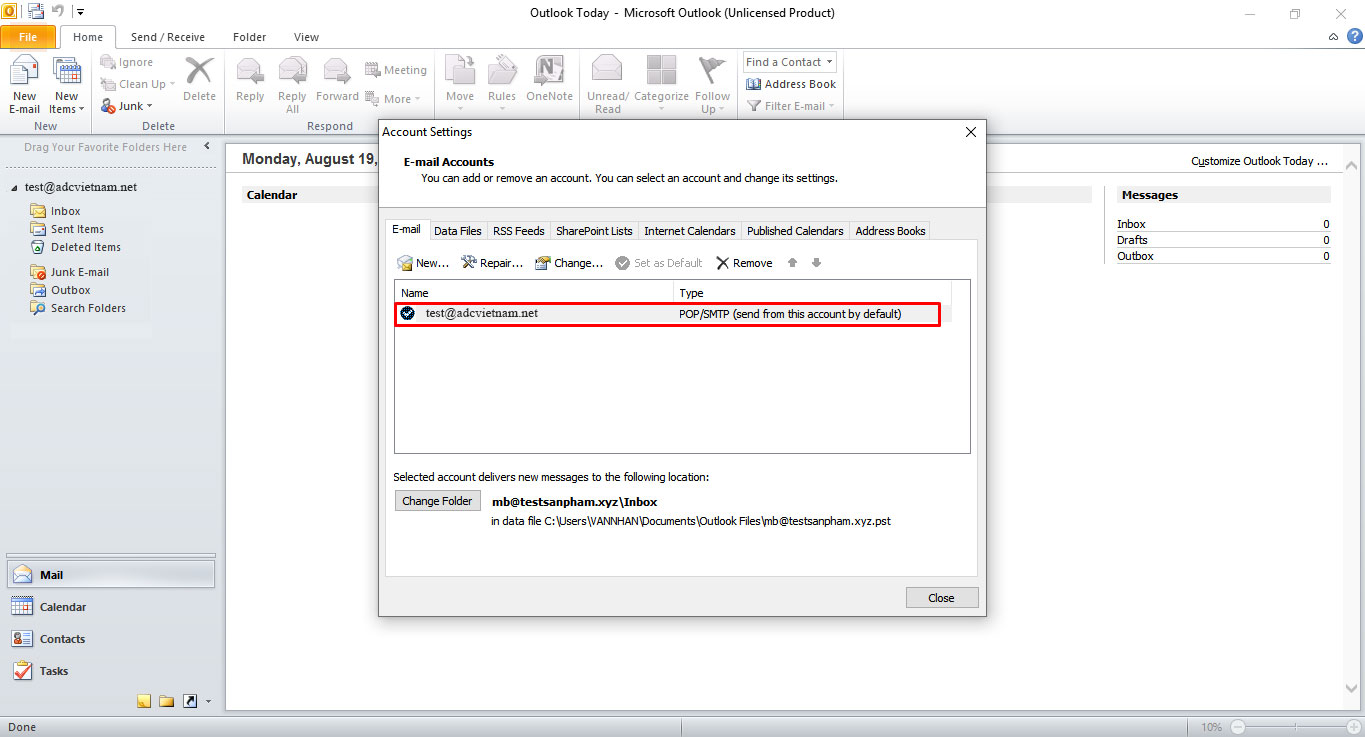Switch to the View ribbon tab

[x=306, y=37]
